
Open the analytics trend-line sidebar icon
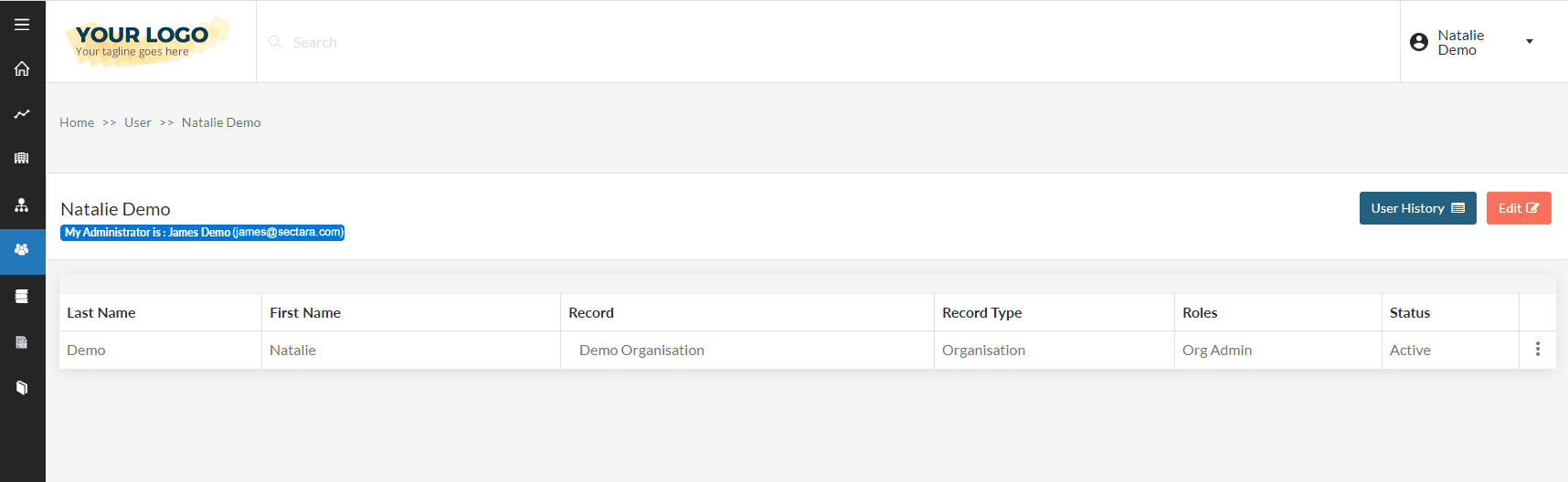click(22, 114)
